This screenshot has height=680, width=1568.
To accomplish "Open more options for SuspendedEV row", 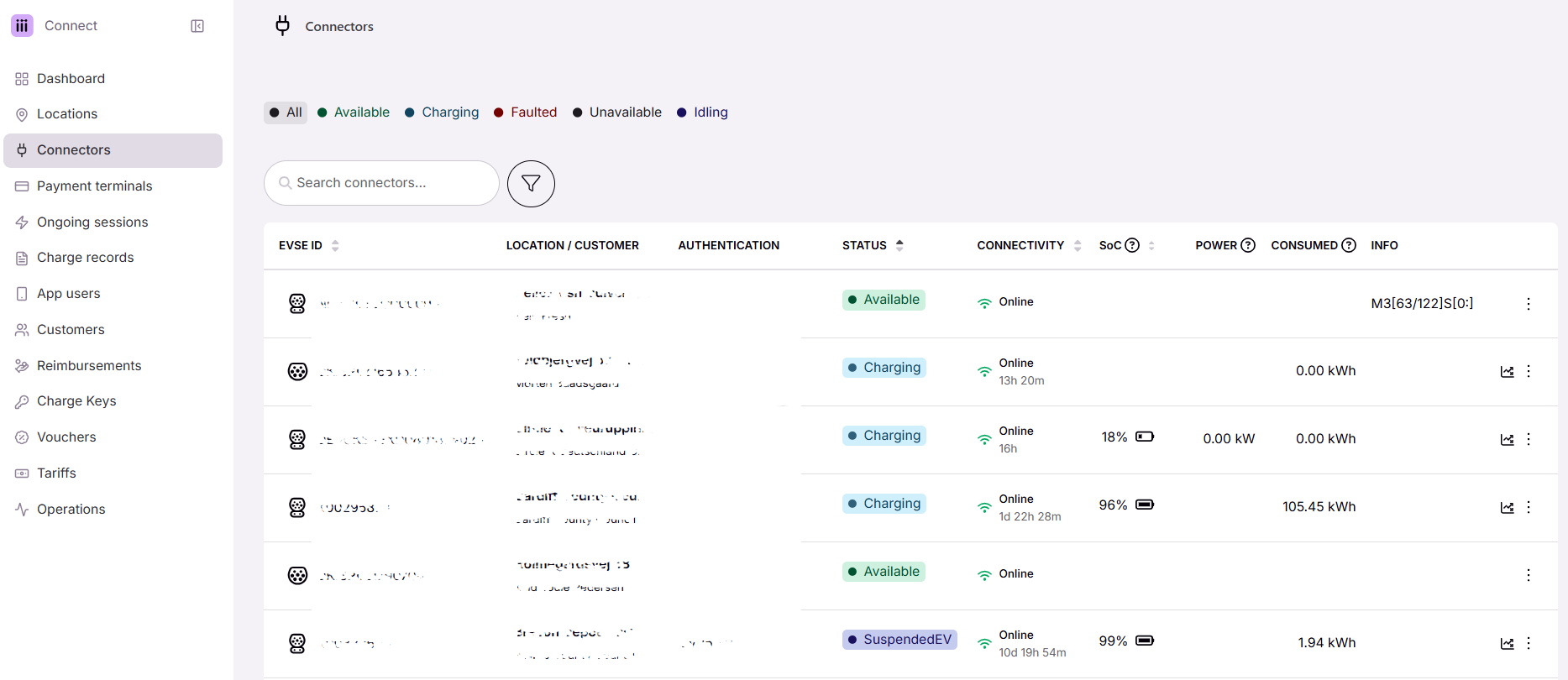I will click(1529, 643).
